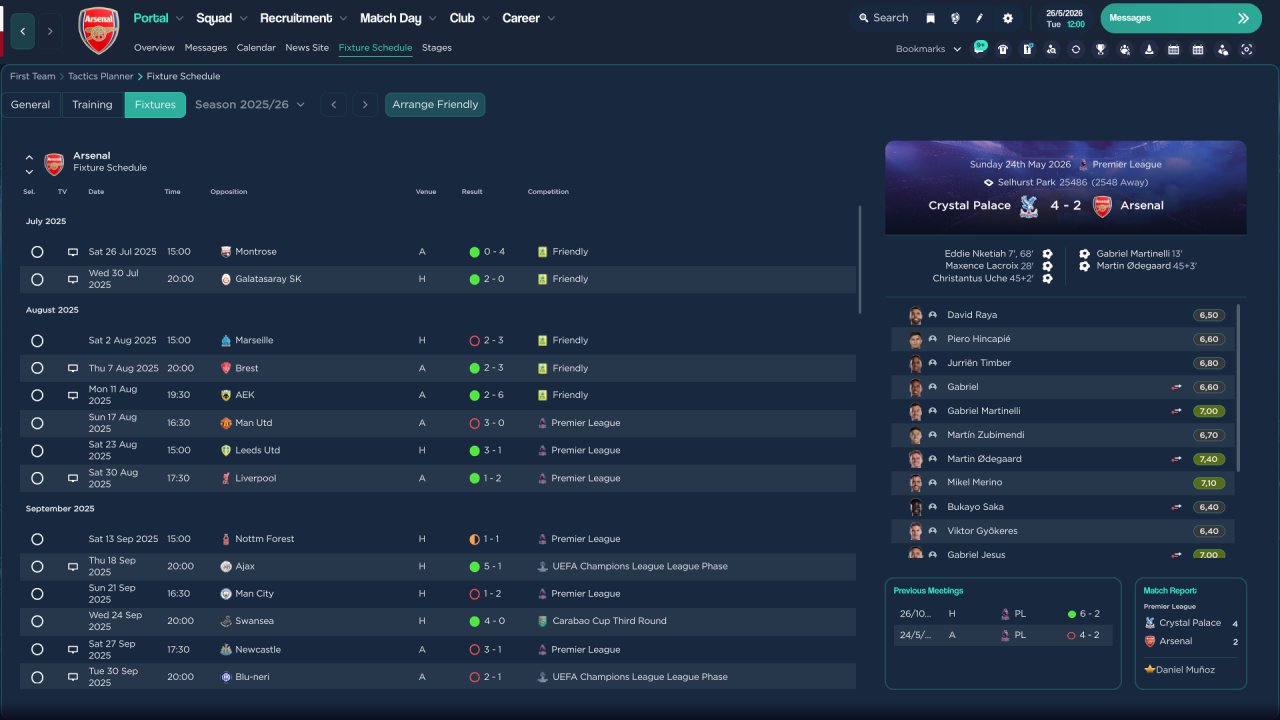The width and height of the screenshot is (1280, 720).
Task: Switch to the Calendar tab
Action: coord(256,48)
